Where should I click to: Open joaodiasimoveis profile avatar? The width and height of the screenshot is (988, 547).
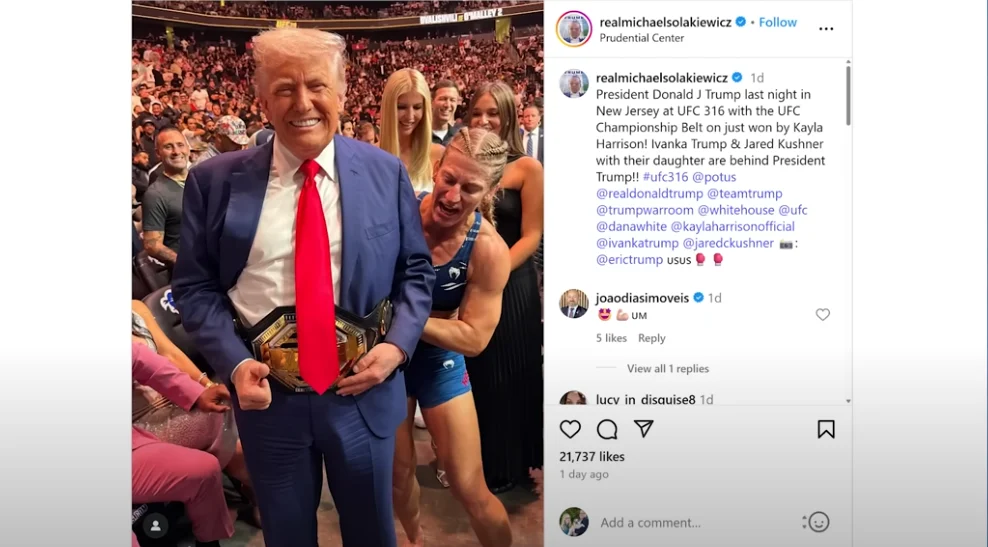coord(573,304)
